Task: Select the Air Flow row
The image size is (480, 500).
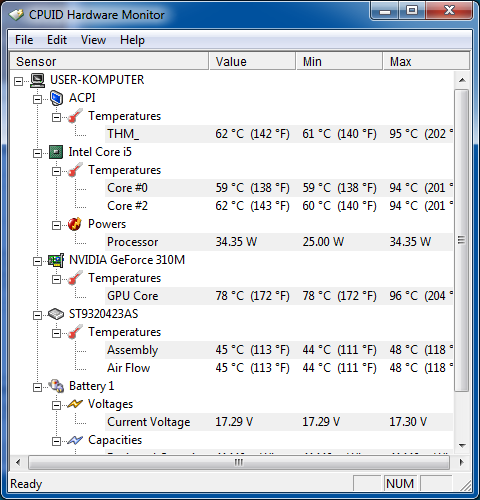Action: click(x=279, y=368)
